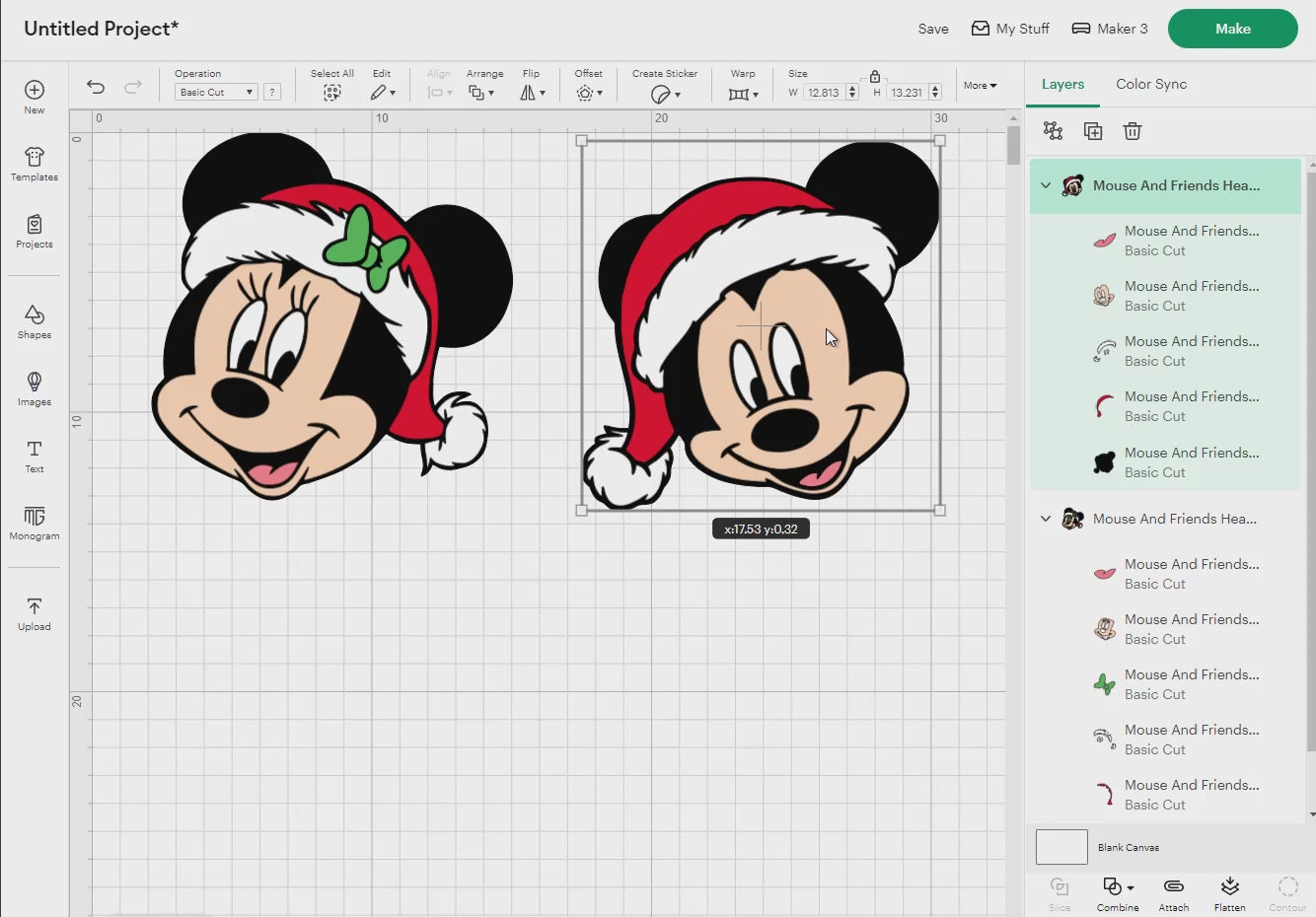Collapse the selected Mouse And Friends group
Image resolution: width=1316 pixels, height=917 pixels.
pos(1046,185)
